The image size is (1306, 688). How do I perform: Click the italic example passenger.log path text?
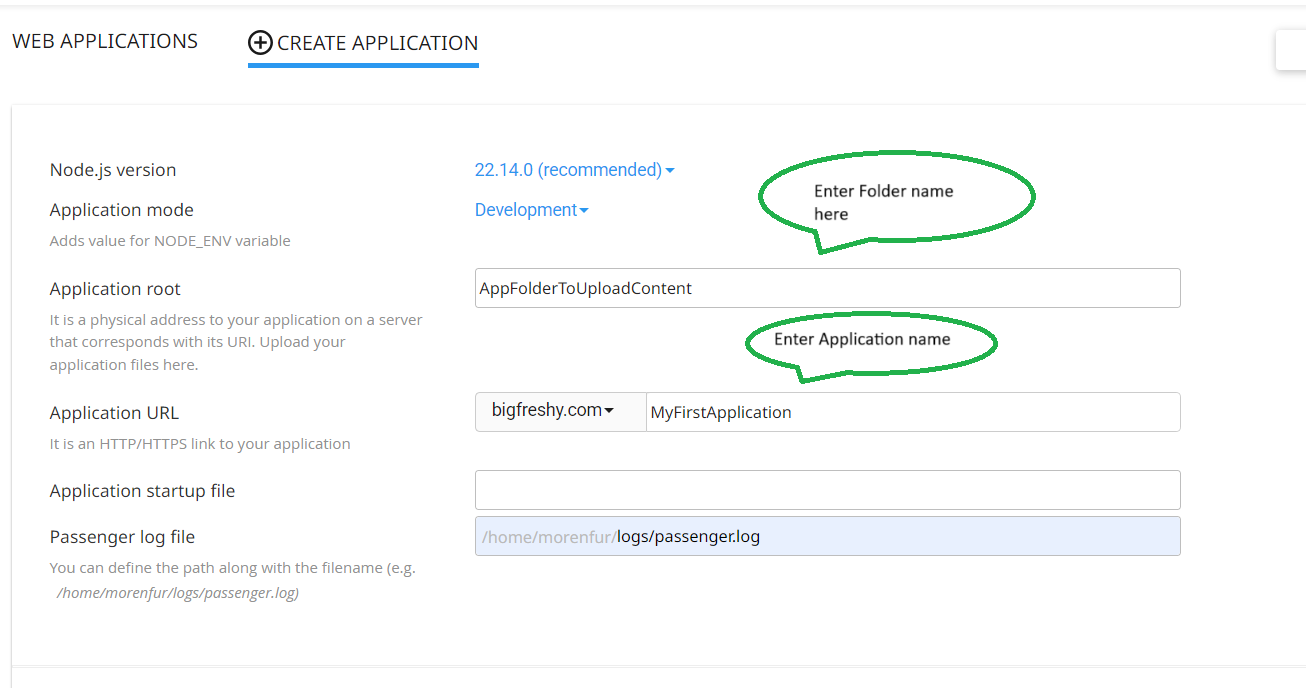click(177, 592)
